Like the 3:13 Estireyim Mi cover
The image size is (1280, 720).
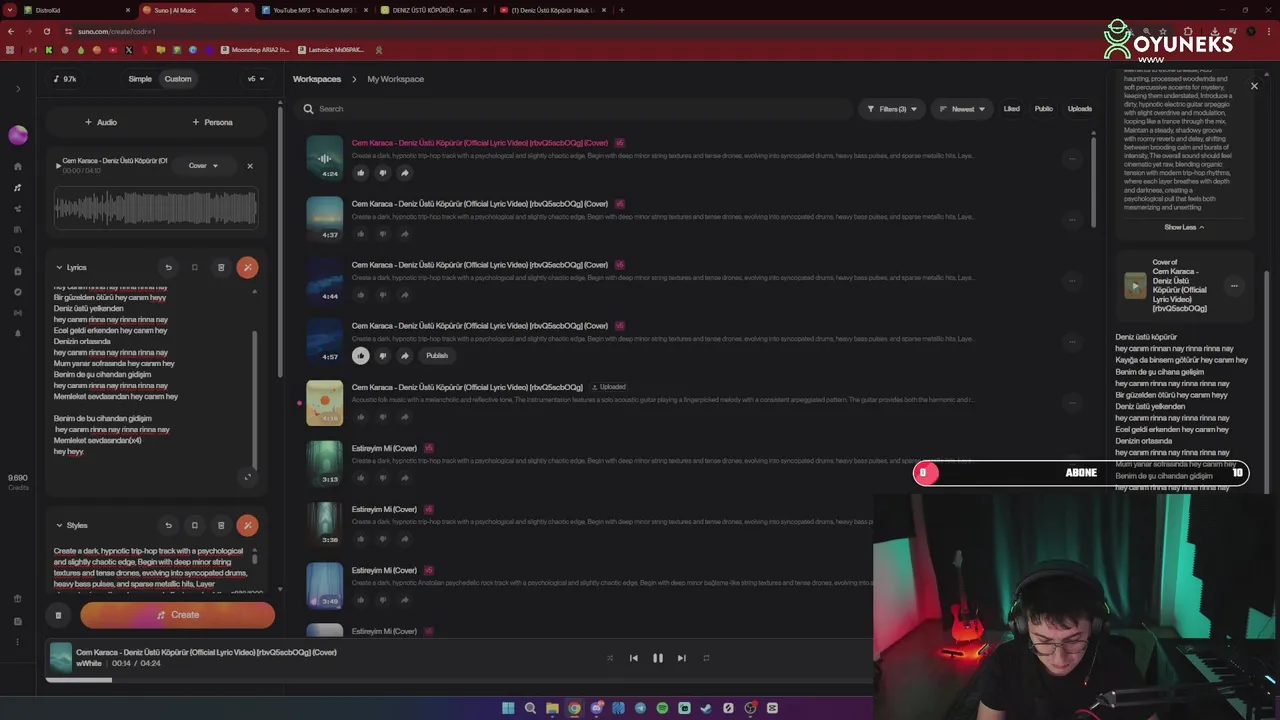pyautogui.click(x=361, y=478)
